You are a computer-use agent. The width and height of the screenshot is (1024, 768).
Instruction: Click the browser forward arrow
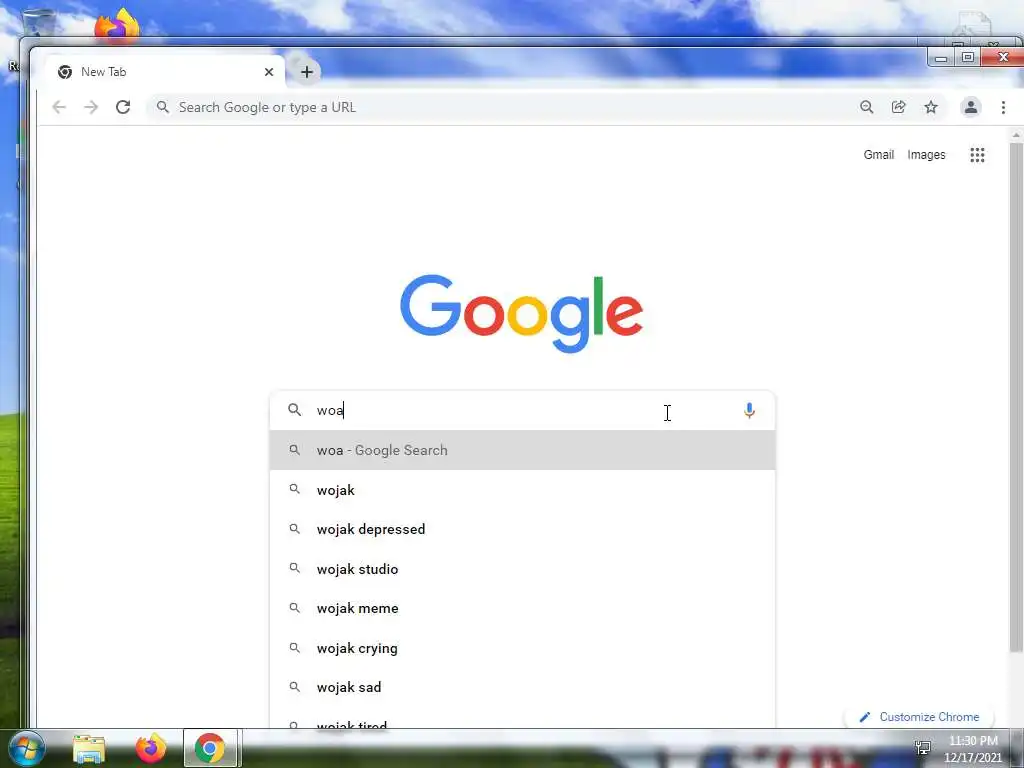[91, 107]
